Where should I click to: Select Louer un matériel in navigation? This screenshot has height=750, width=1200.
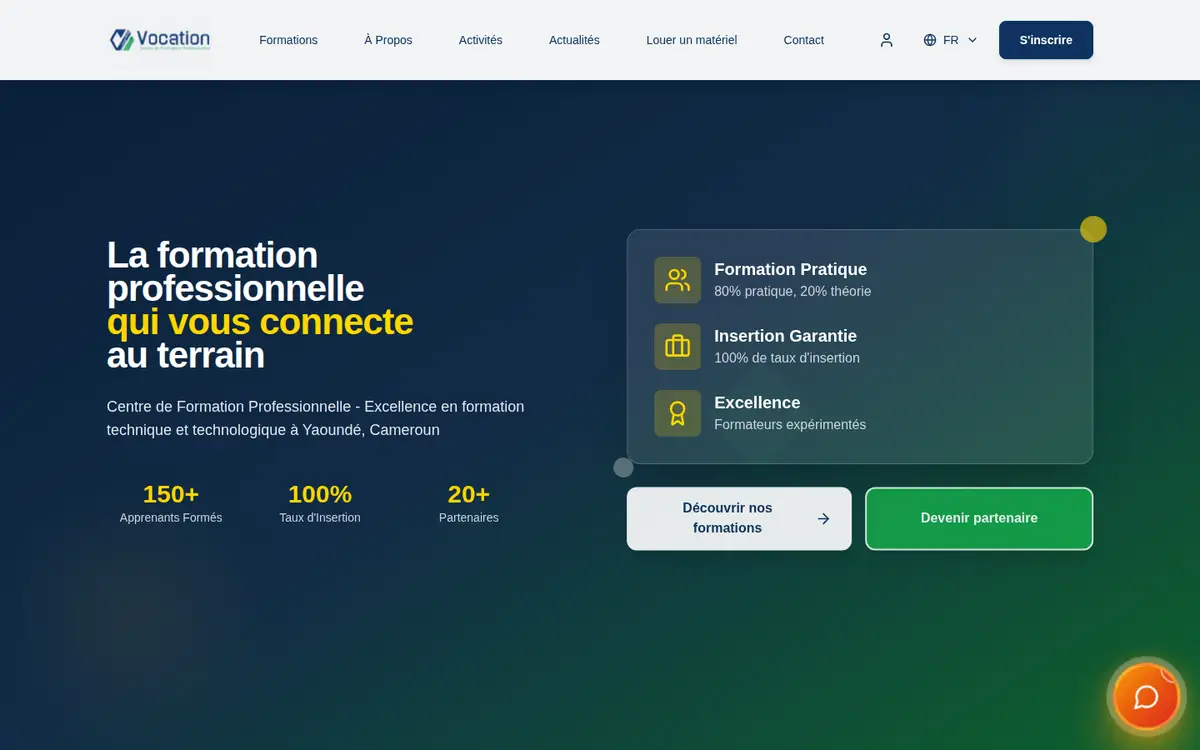(x=692, y=40)
